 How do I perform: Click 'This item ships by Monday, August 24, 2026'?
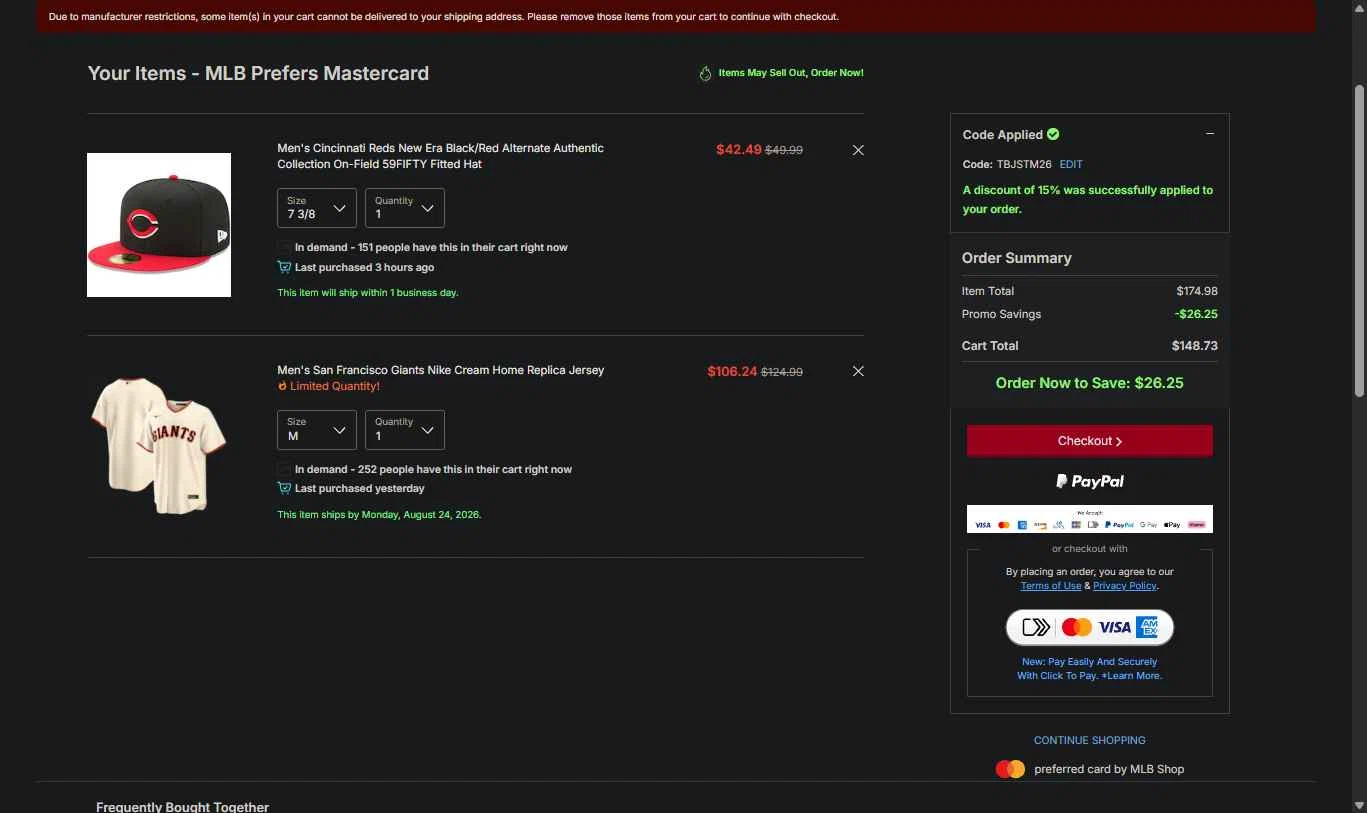tap(379, 515)
